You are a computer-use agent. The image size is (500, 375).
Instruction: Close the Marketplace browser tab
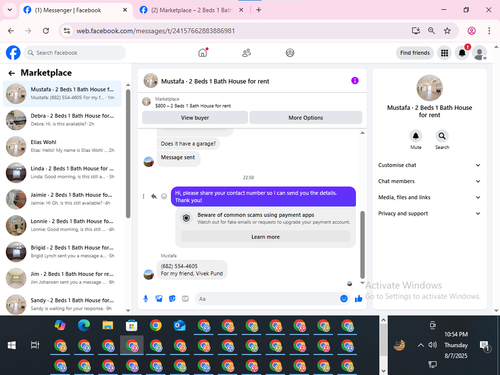tap(241, 10)
